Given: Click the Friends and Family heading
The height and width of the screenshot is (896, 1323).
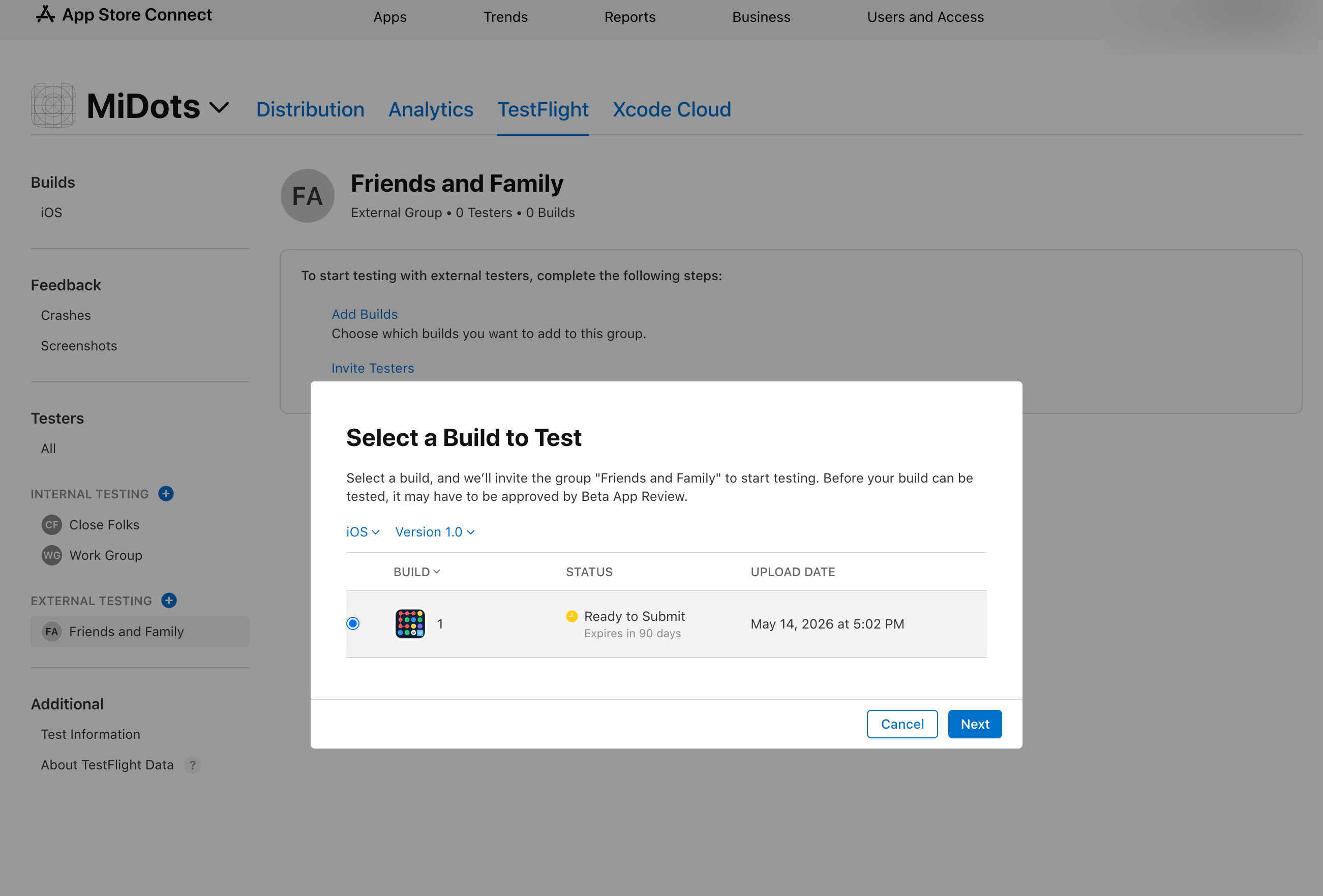Looking at the screenshot, I should [x=457, y=183].
